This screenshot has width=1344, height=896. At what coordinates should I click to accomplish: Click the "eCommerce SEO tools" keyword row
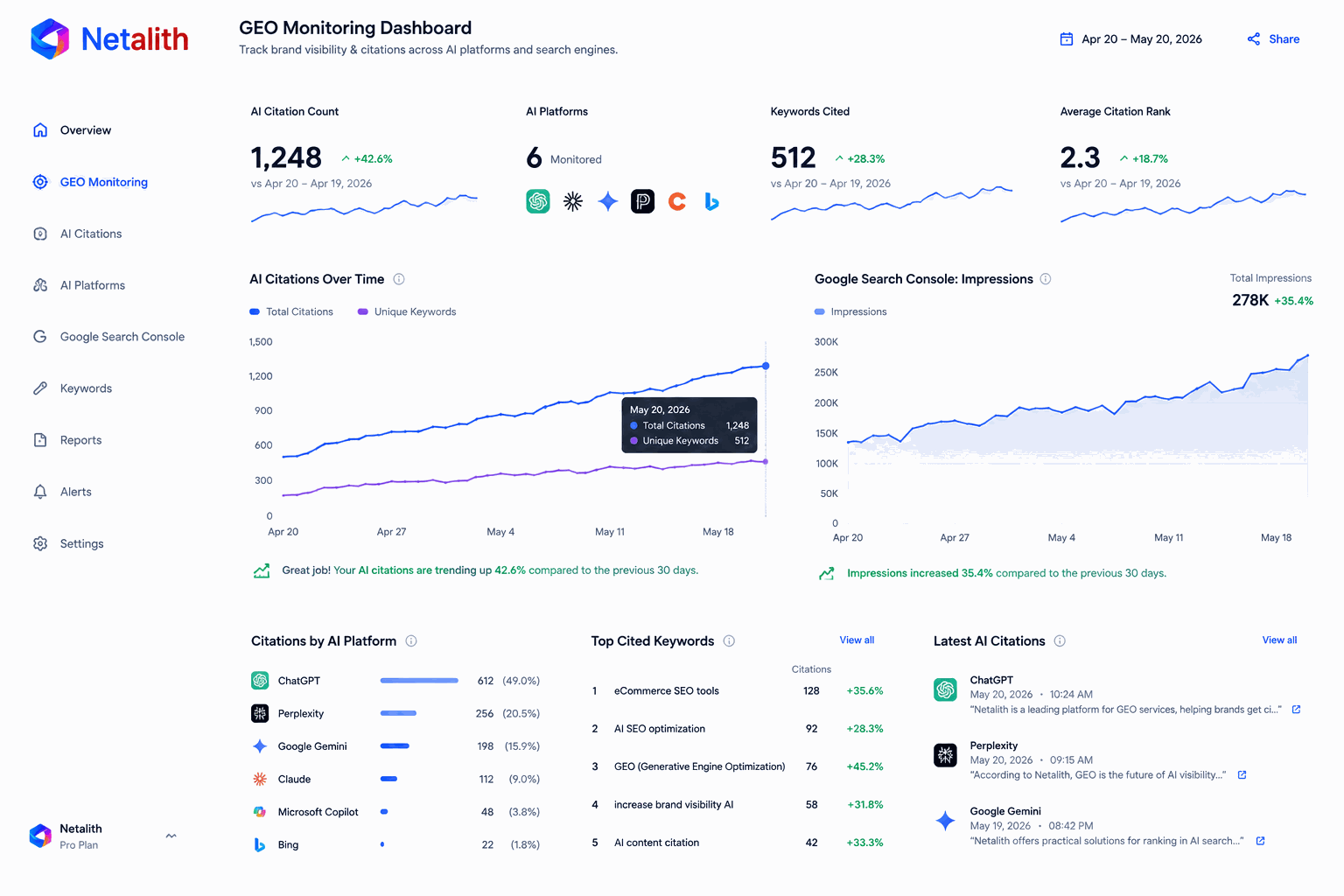738,691
